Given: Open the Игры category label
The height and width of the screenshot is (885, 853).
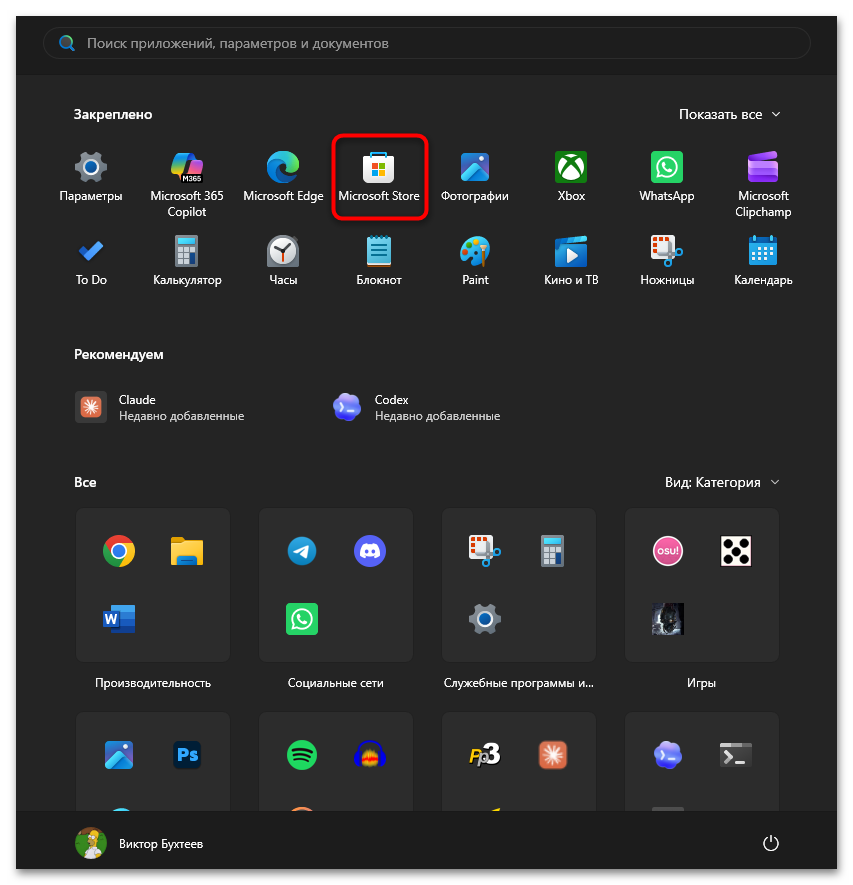Looking at the screenshot, I should pyautogui.click(x=702, y=683).
